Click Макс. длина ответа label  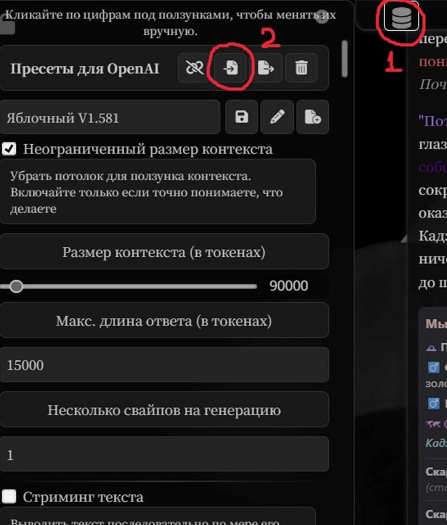click(x=164, y=321)
